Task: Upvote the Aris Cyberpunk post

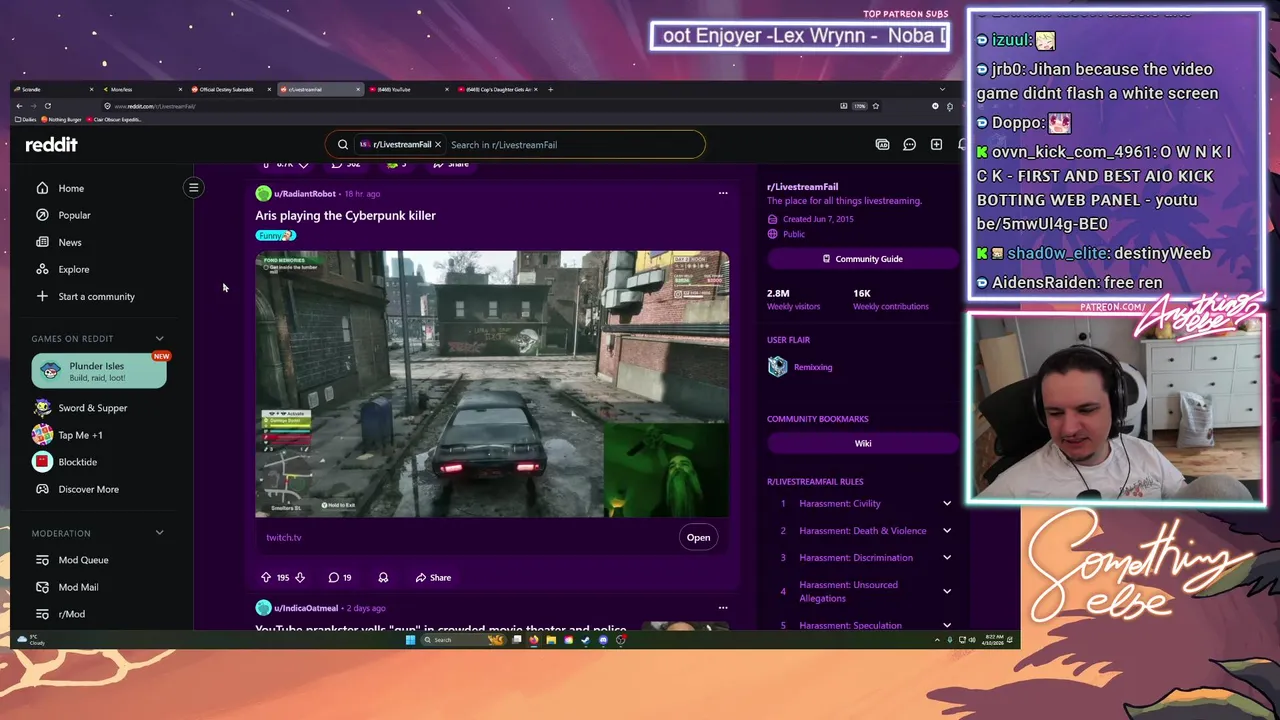Action: tap(265, 577)
